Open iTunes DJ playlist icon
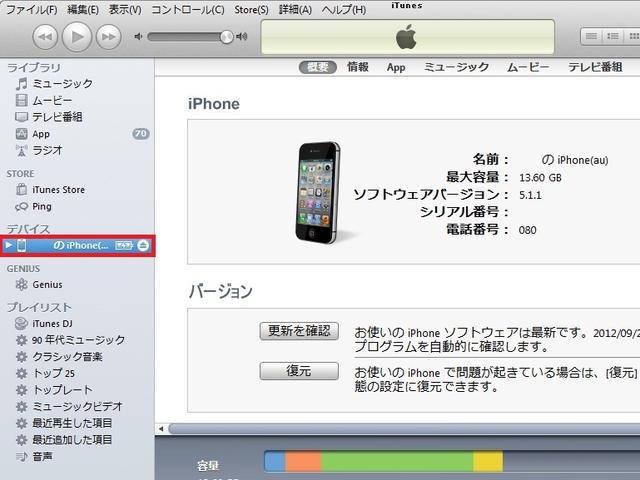This screenshot has width=640, height=480. click(21, 324)
